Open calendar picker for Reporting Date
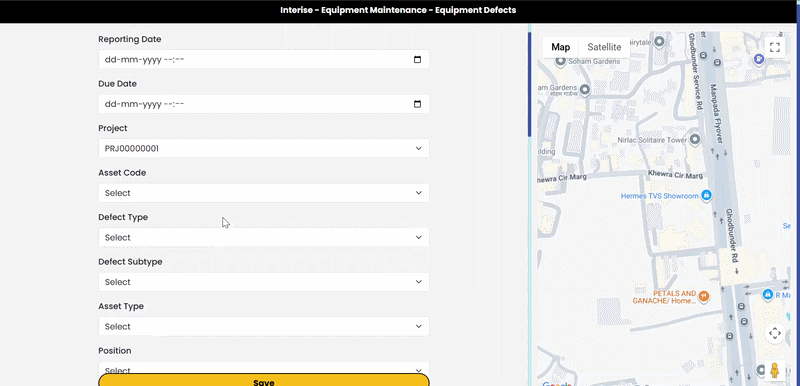Image resolution: width=800 pixels, height=386 pixels. pyautogui.click(x=417, y=60)
